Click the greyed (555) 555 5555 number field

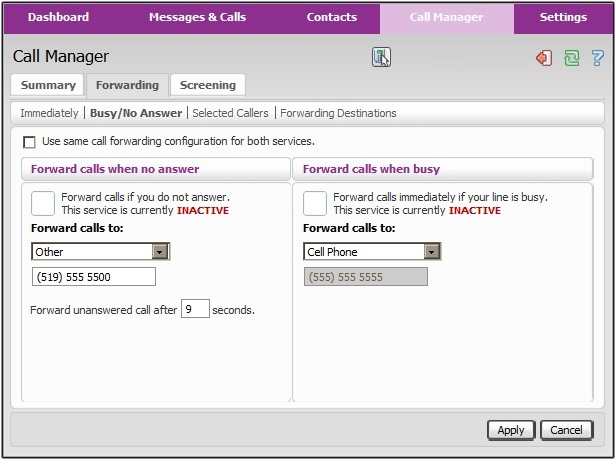point(366,277)
